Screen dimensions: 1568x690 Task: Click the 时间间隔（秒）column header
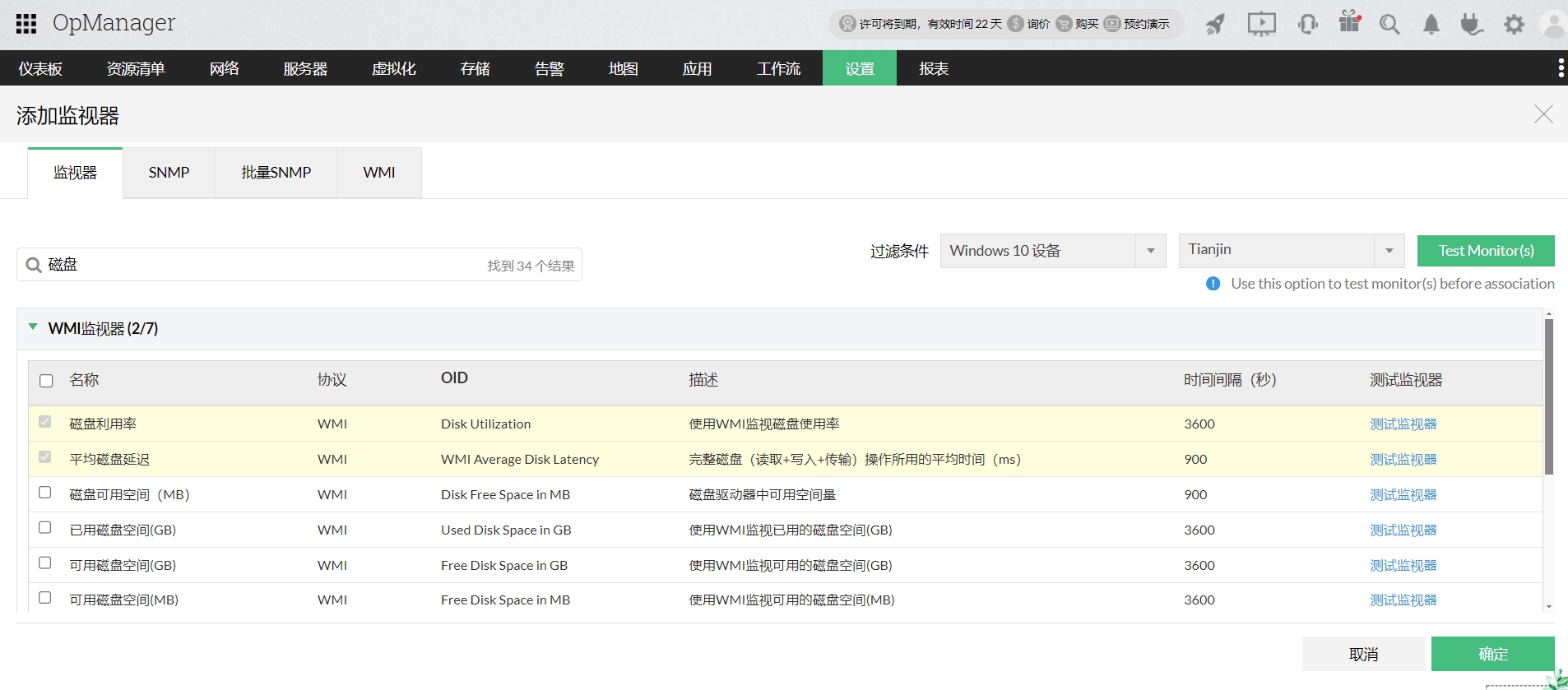(1230, 380)
